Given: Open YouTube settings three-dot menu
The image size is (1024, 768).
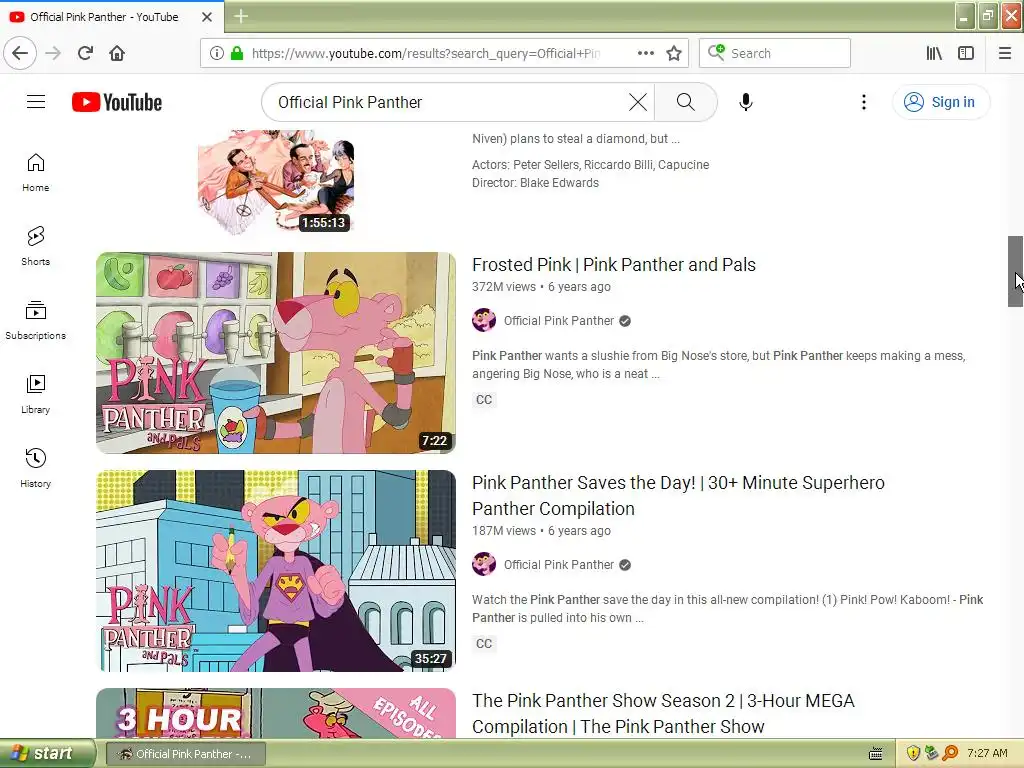Looking at the screenshot, I should (x=863, y=102).
